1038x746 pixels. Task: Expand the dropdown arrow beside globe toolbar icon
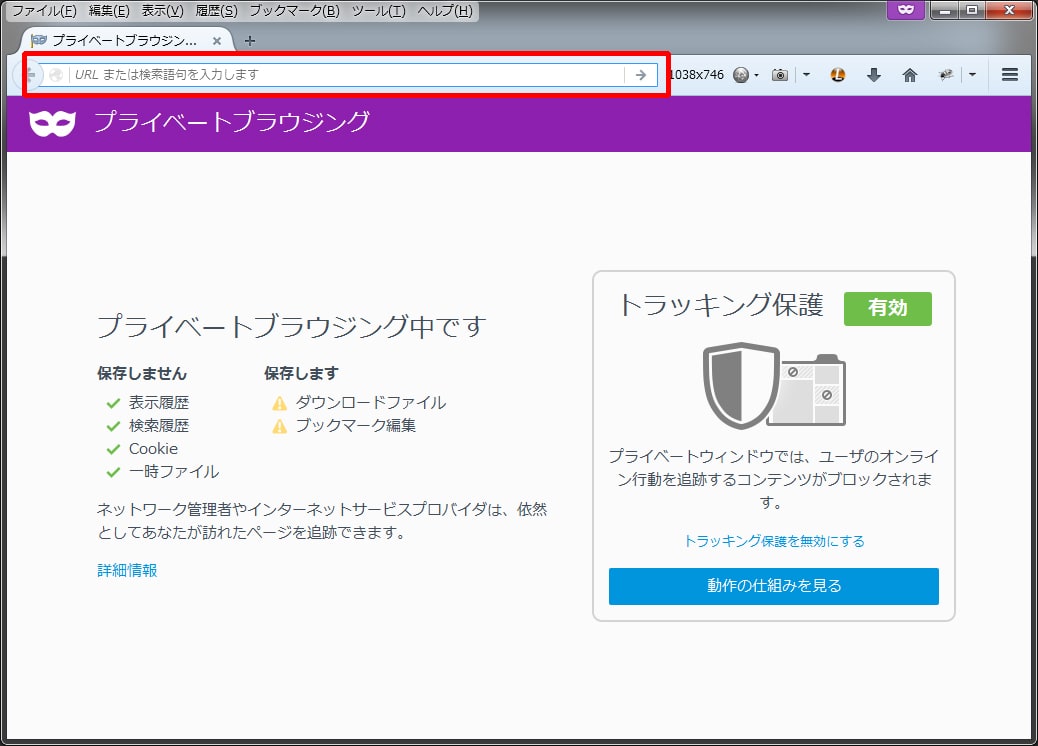[756, 75]
